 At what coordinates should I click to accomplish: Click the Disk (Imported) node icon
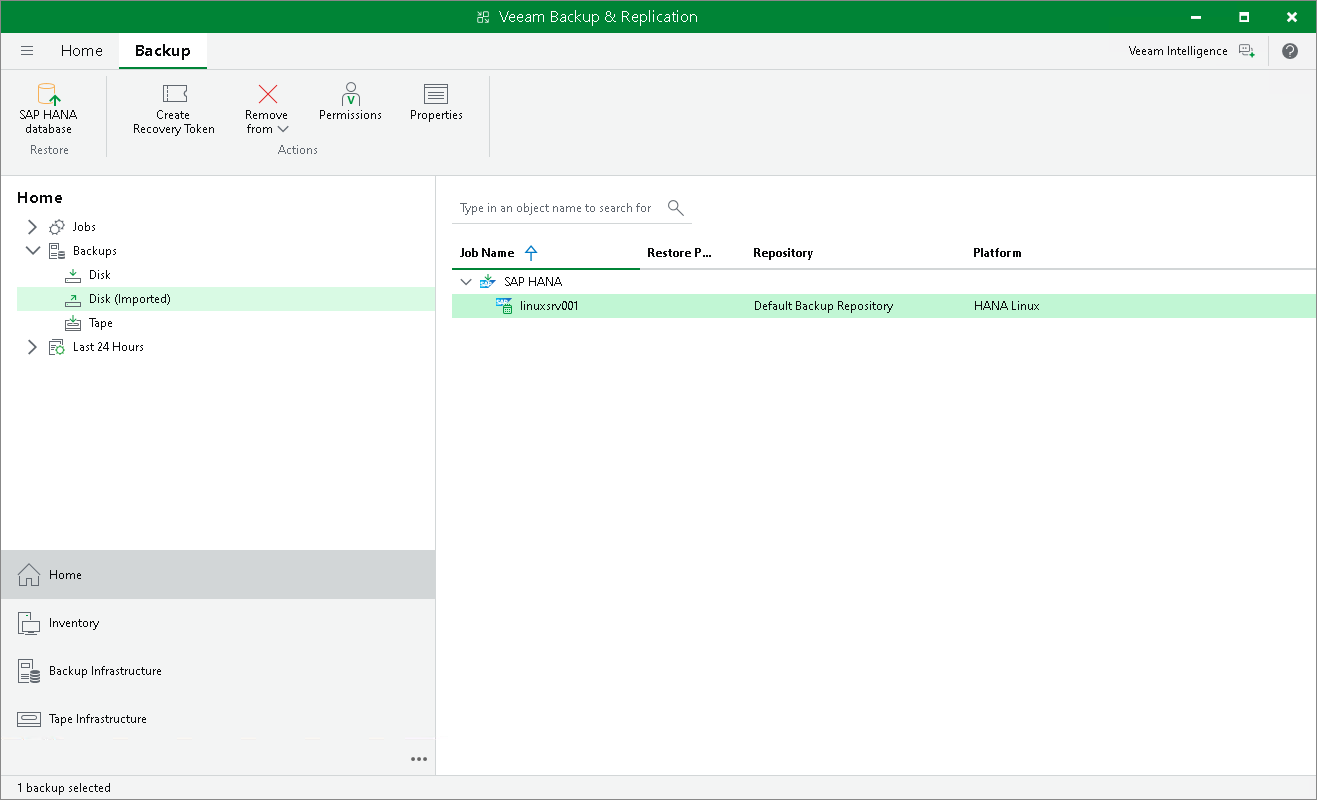click(73, 299)
